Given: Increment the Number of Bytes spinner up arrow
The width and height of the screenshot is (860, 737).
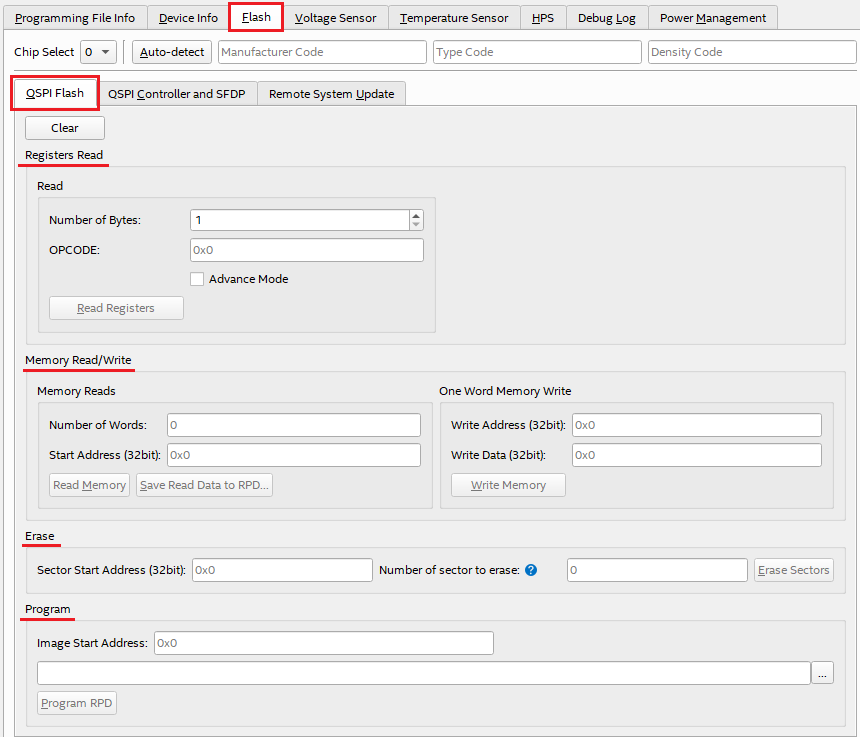Looking at the screenshot, I should (416, 215).
